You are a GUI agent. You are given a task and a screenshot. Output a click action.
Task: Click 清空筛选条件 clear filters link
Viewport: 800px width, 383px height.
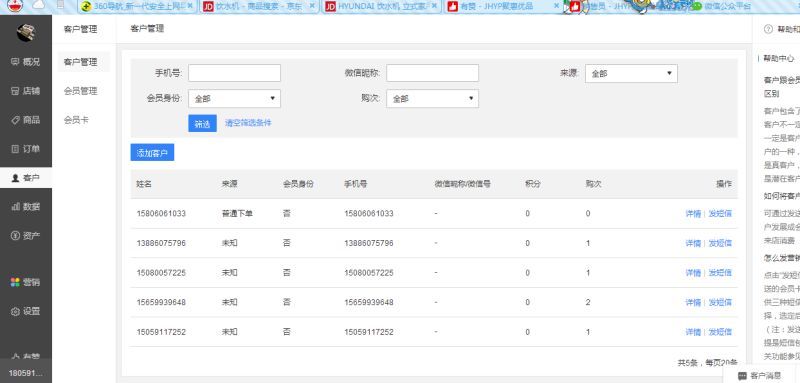click(248, 123)
